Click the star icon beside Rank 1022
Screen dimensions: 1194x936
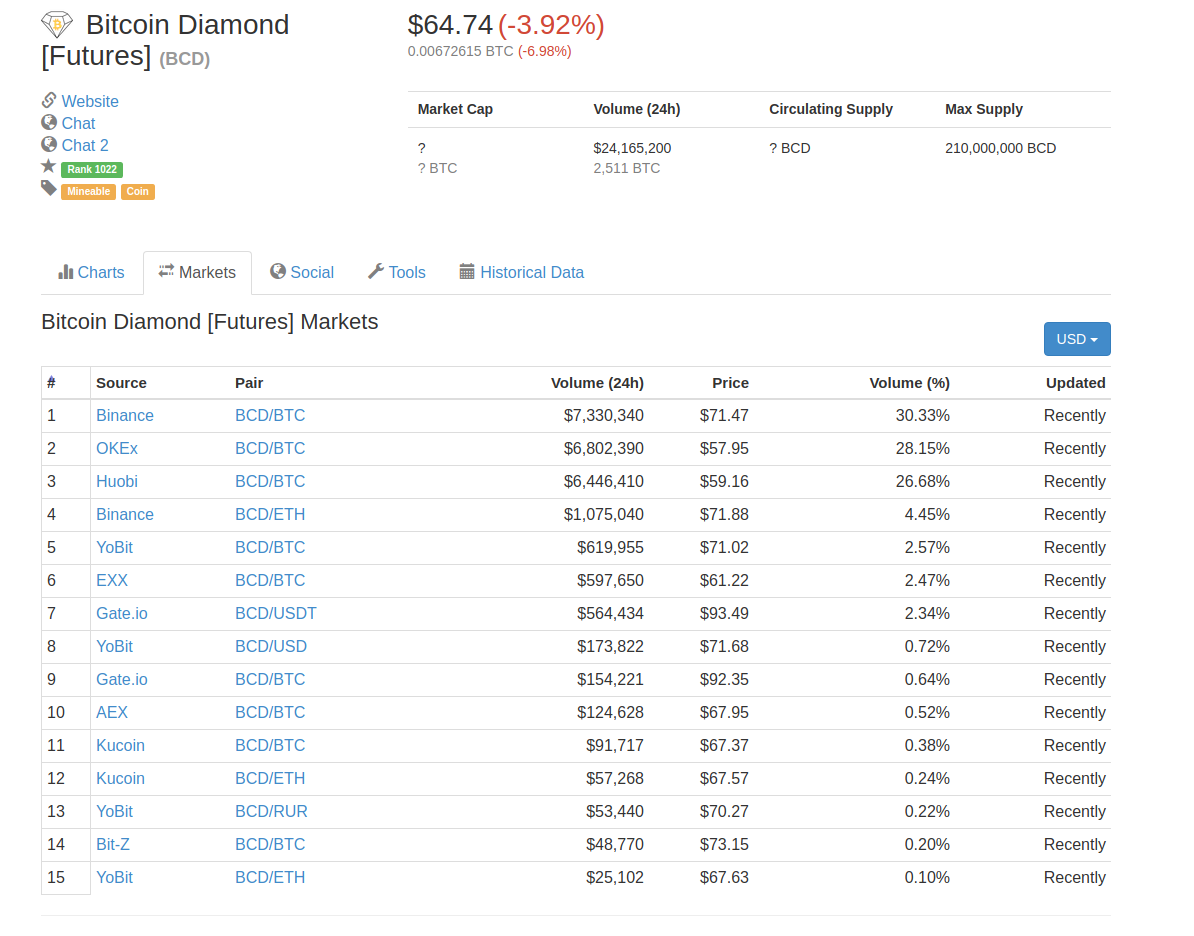(49, 166)
